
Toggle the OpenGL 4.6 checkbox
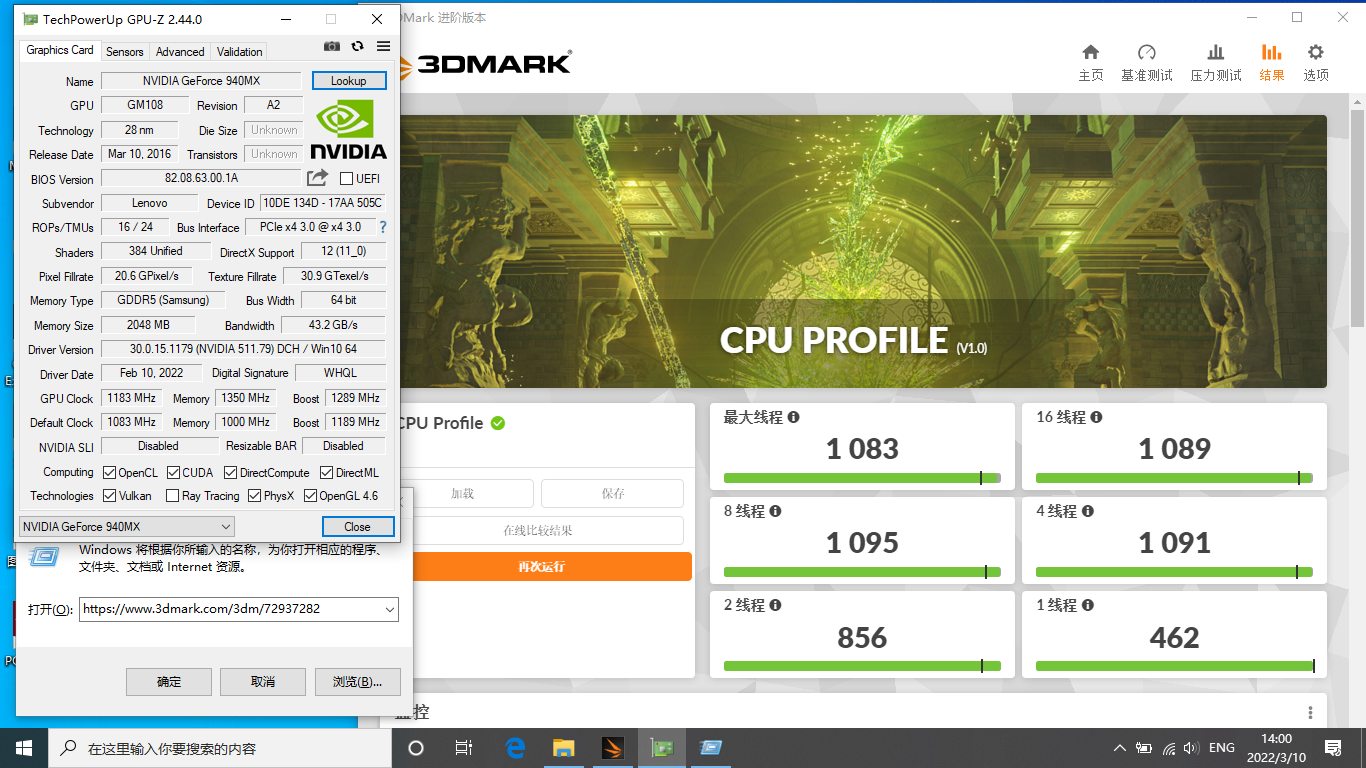(x=310, y=495)
